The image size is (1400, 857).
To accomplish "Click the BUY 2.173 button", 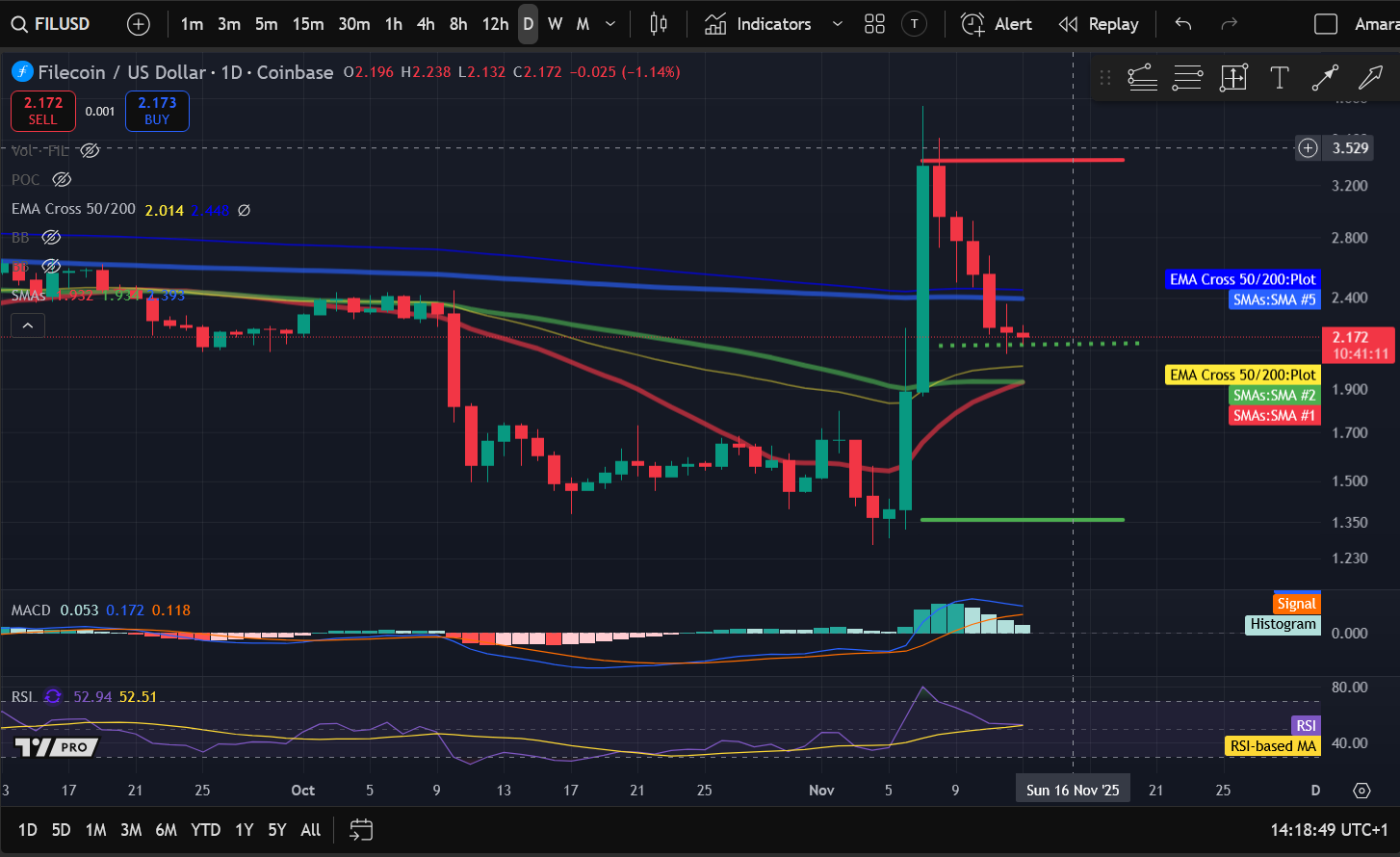I will 157,111.
